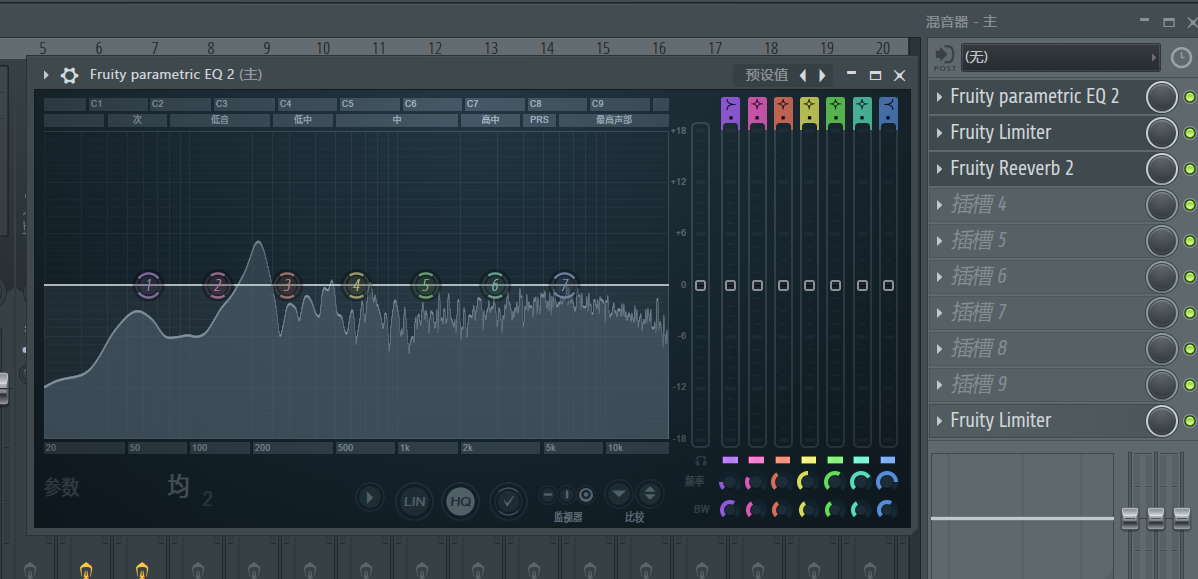Click the green band 5 filter type icon
This screenshot has width=1198, height=579.
[835, 104]
